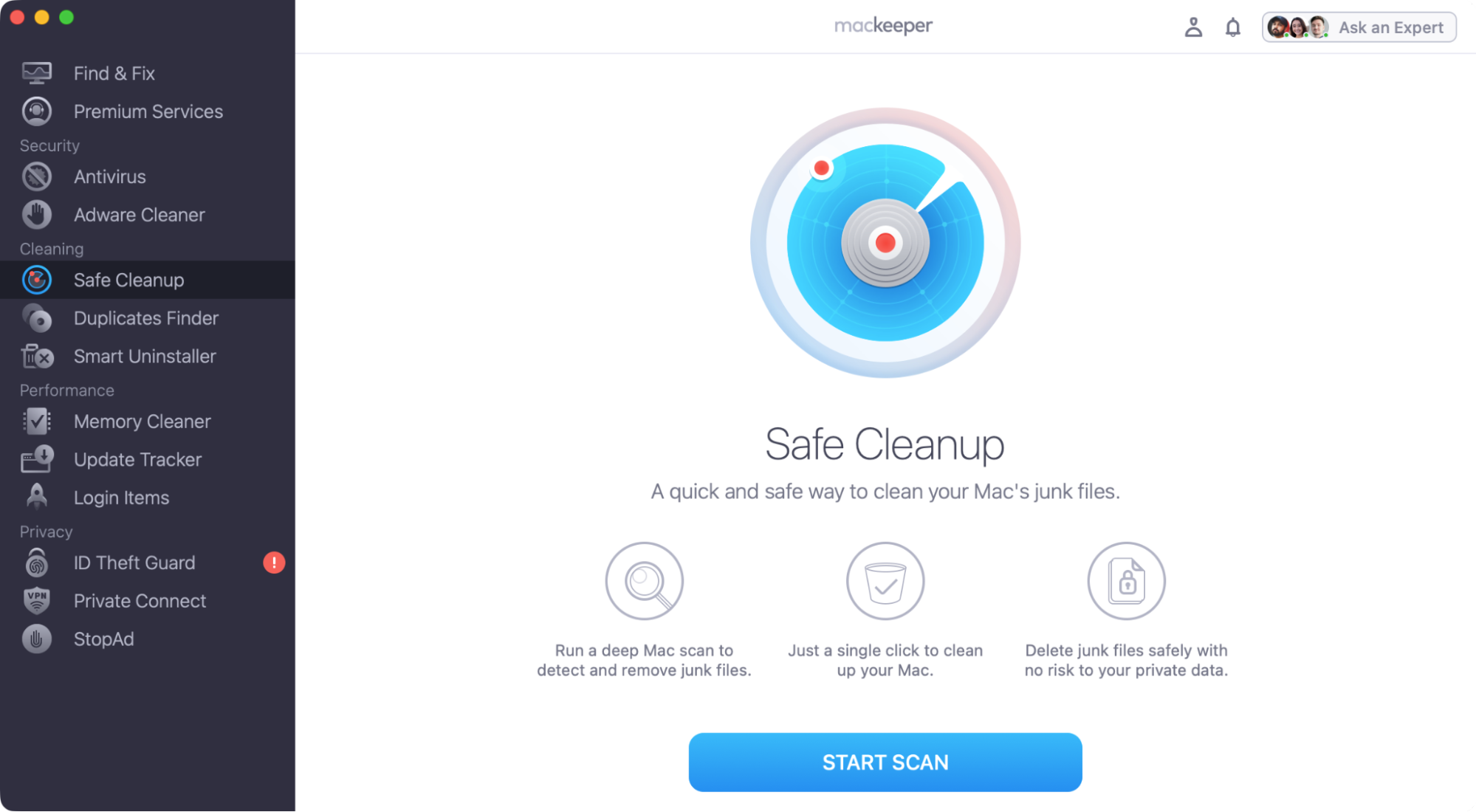Switch to the Cleaning section header

[51, 248]
